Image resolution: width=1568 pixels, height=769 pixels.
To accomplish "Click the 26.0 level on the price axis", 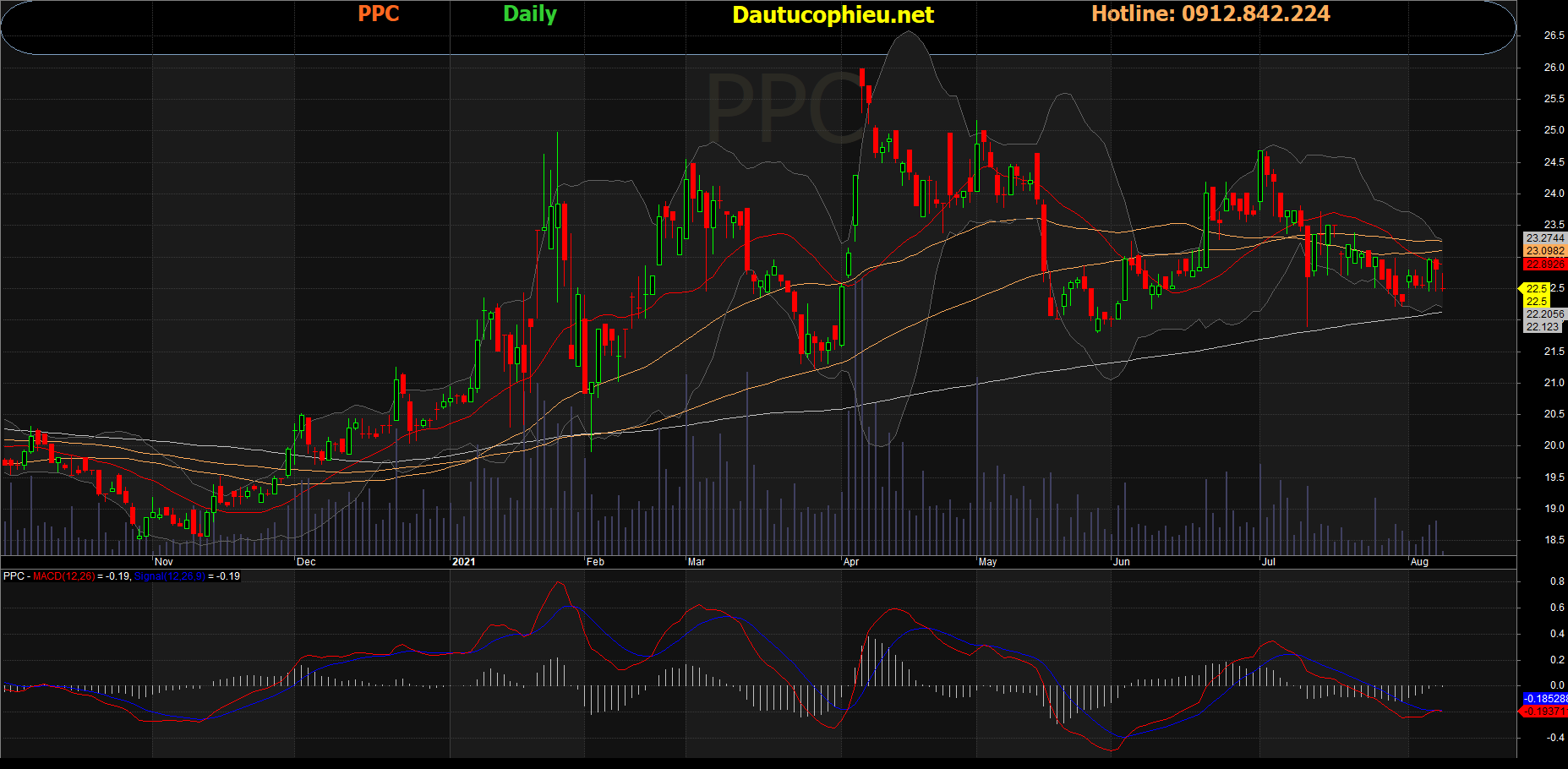I will point(1554,68).
